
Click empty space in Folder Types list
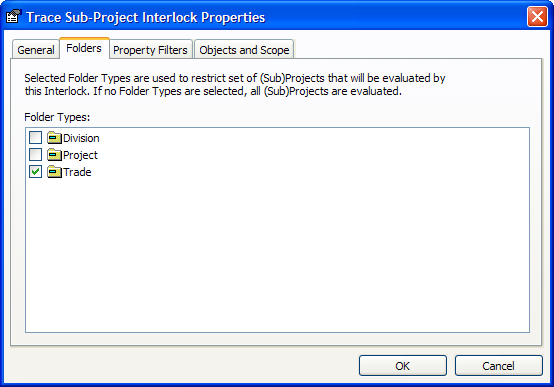click(x=277, y=254)
